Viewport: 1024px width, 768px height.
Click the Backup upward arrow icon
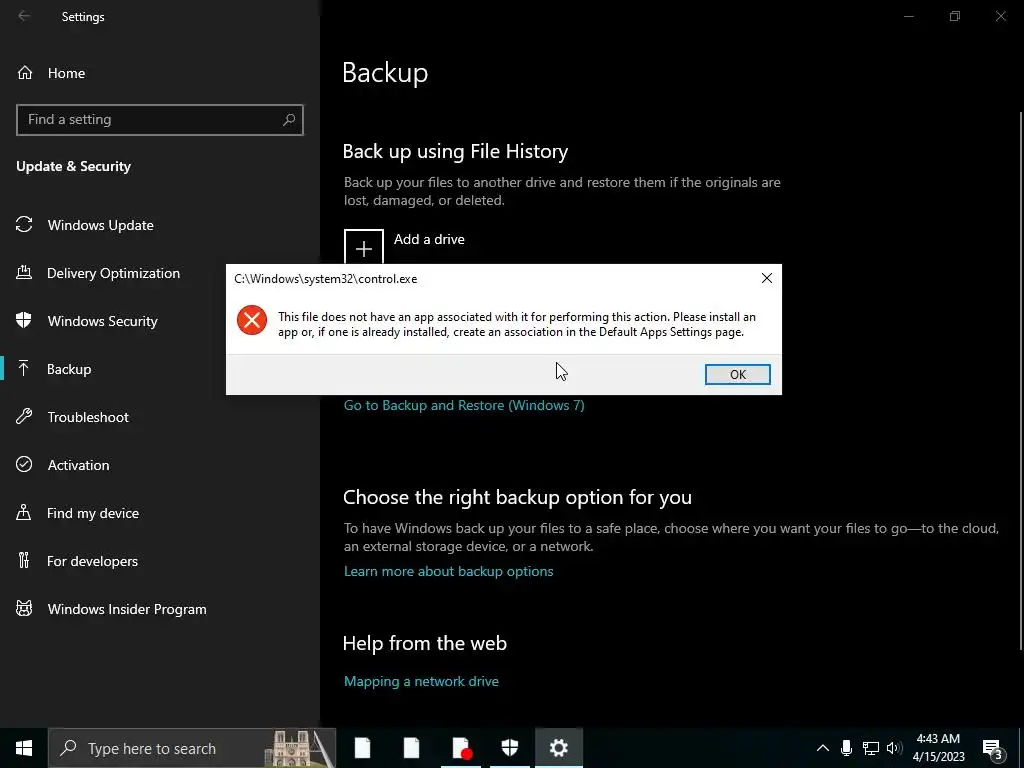pos(24,368)
